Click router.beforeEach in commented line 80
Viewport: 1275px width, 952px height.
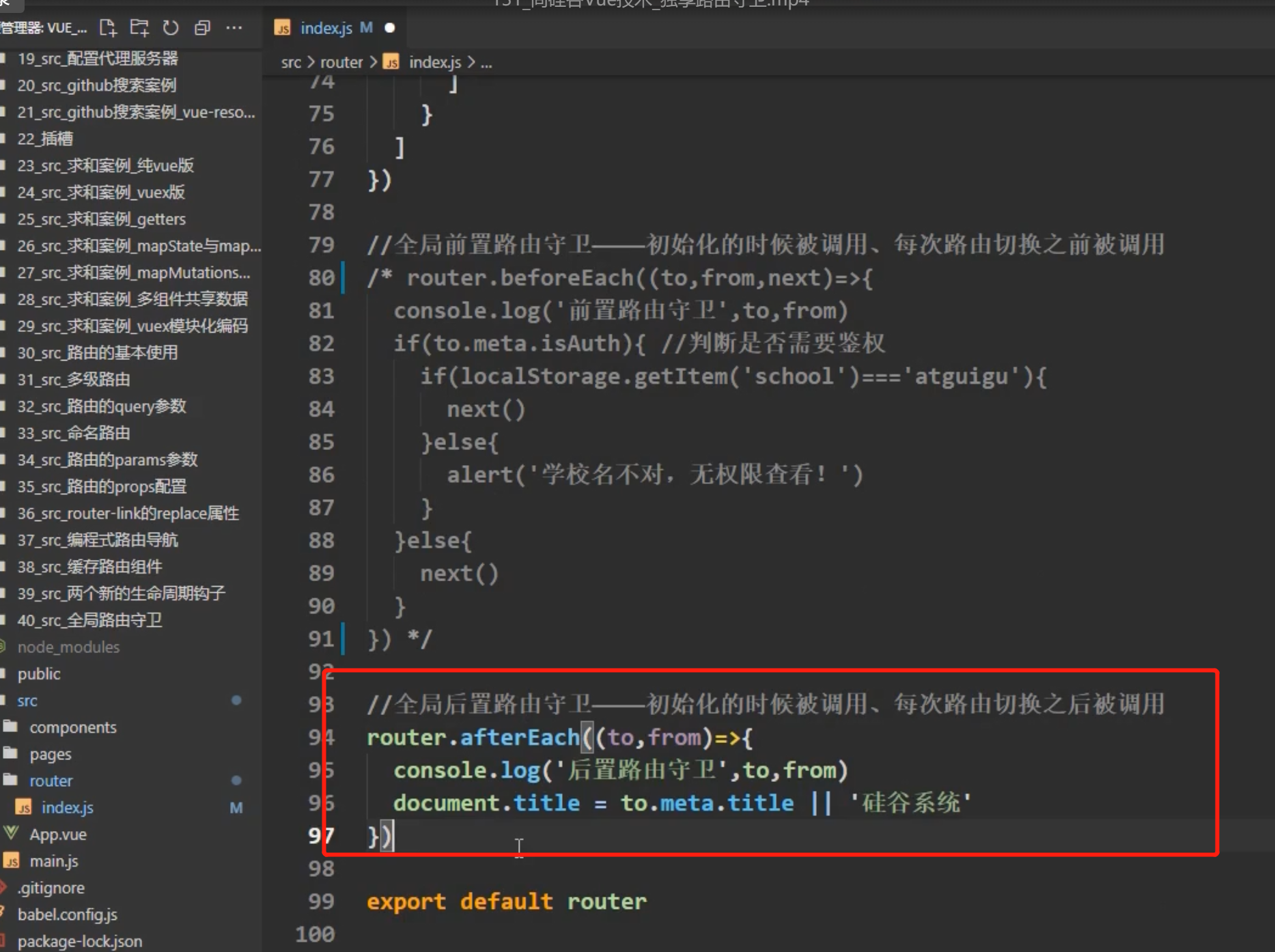pos(520,278)
